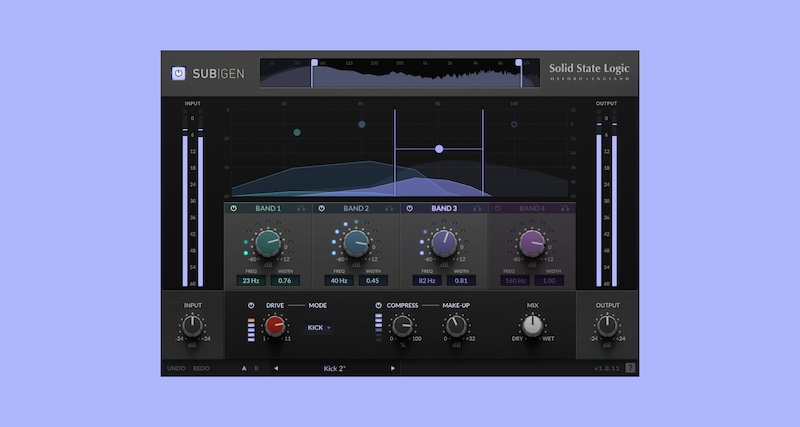
Task: Solo Band 4 with headphones icon
Action: click(x=565, y=208)
